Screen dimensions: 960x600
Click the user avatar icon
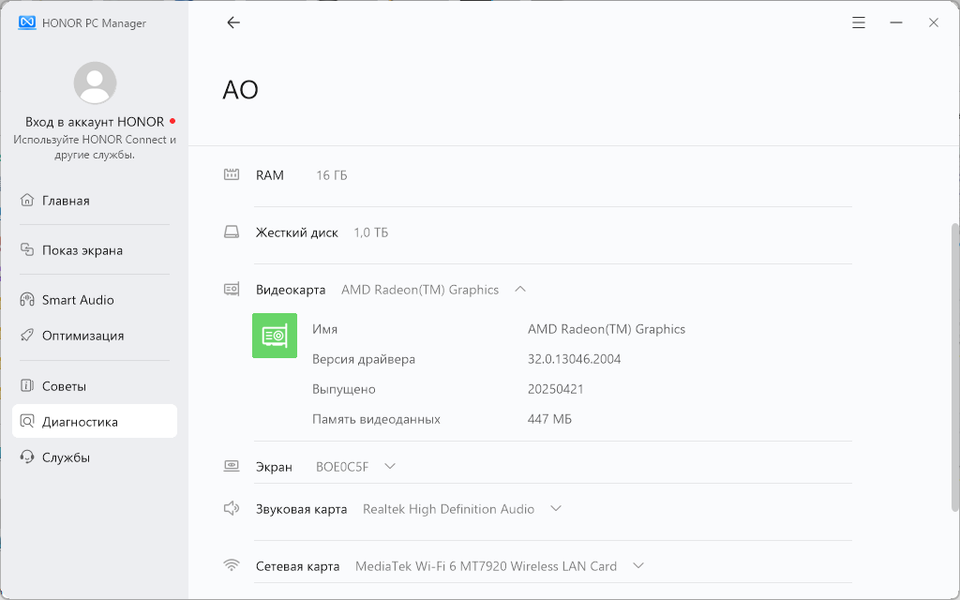[95, 83]
